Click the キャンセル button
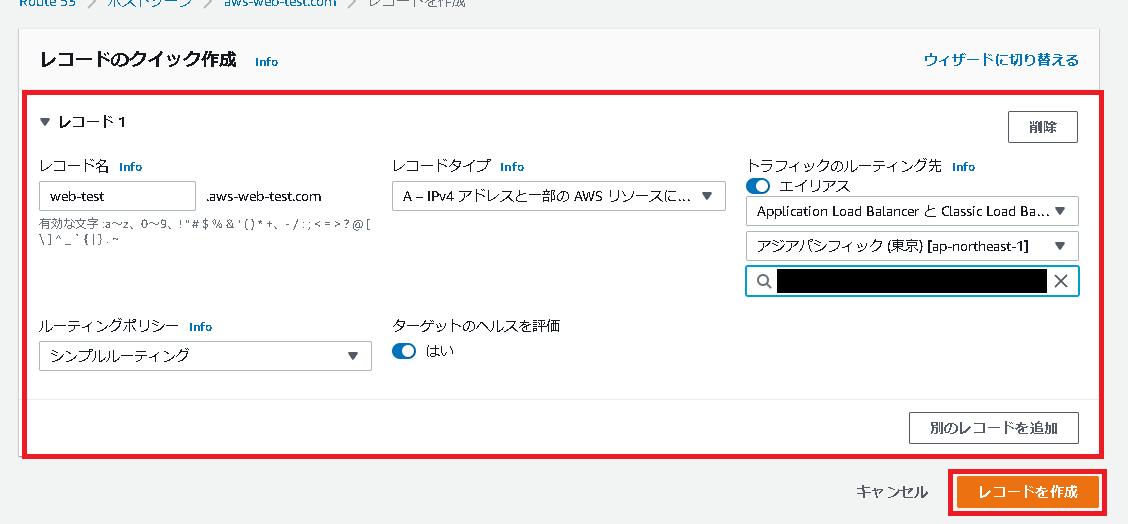This screenshot has width=1128, height=524. [892, 492]
